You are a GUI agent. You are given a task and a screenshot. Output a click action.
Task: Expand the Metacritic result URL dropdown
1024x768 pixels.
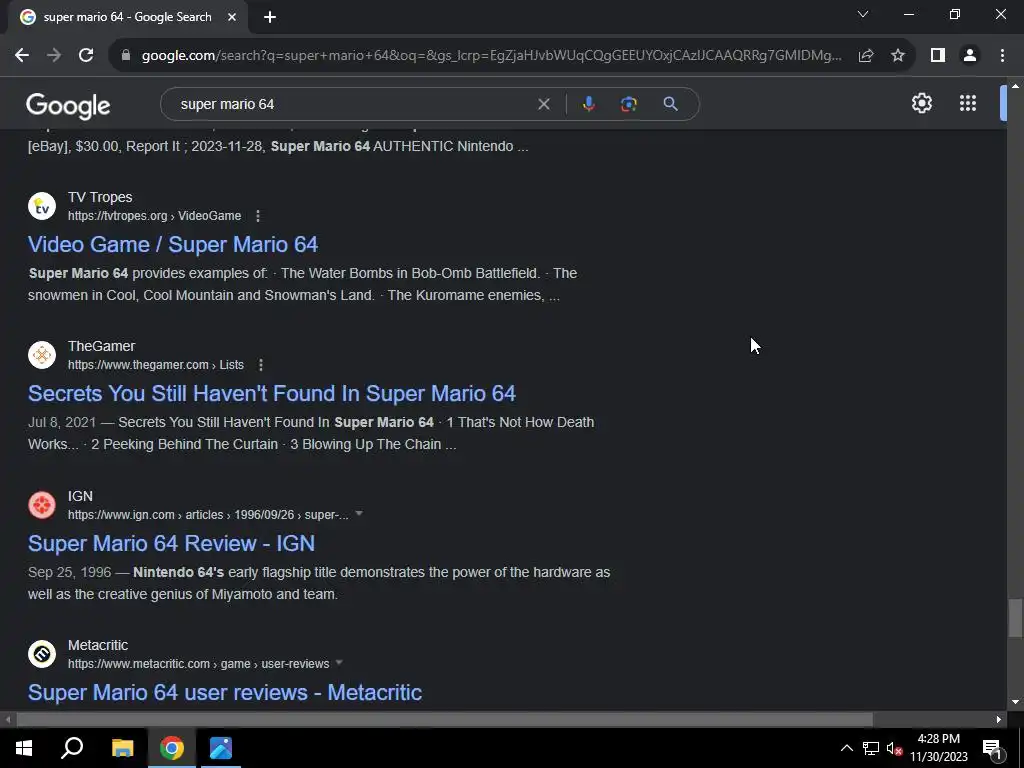(339, 663)
